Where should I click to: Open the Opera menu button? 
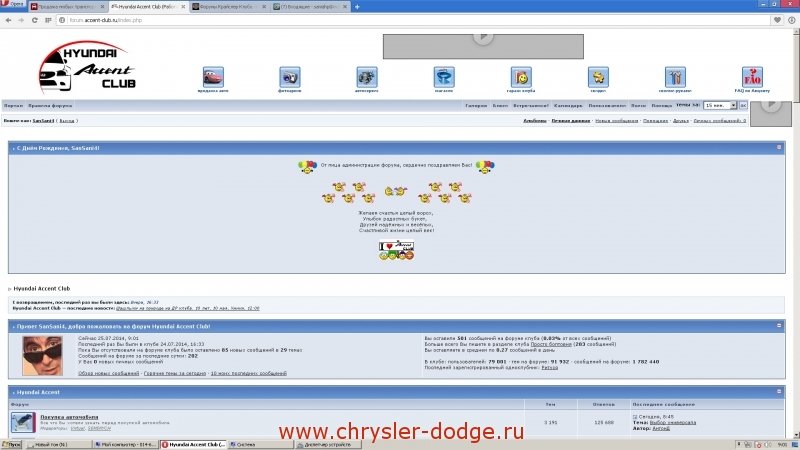coord(13,4)
